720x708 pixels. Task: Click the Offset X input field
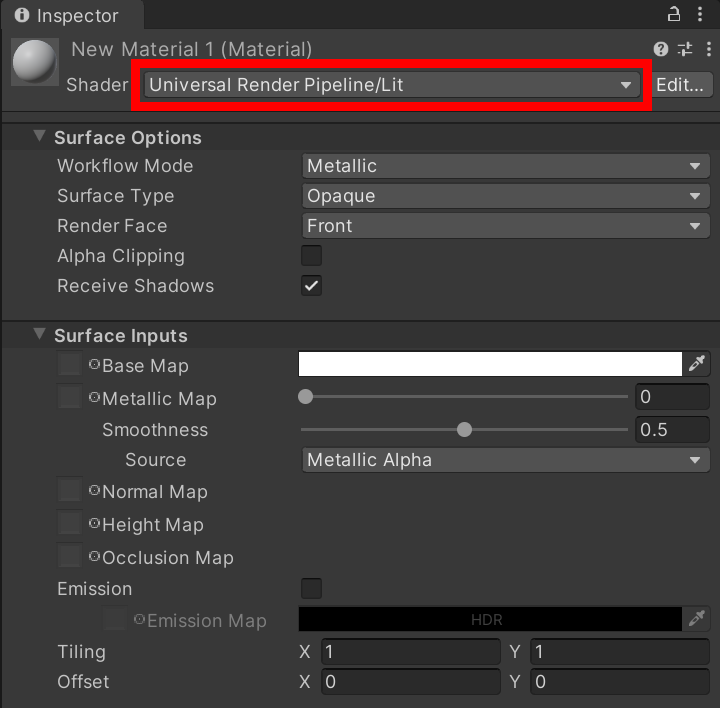click(411, 681)
